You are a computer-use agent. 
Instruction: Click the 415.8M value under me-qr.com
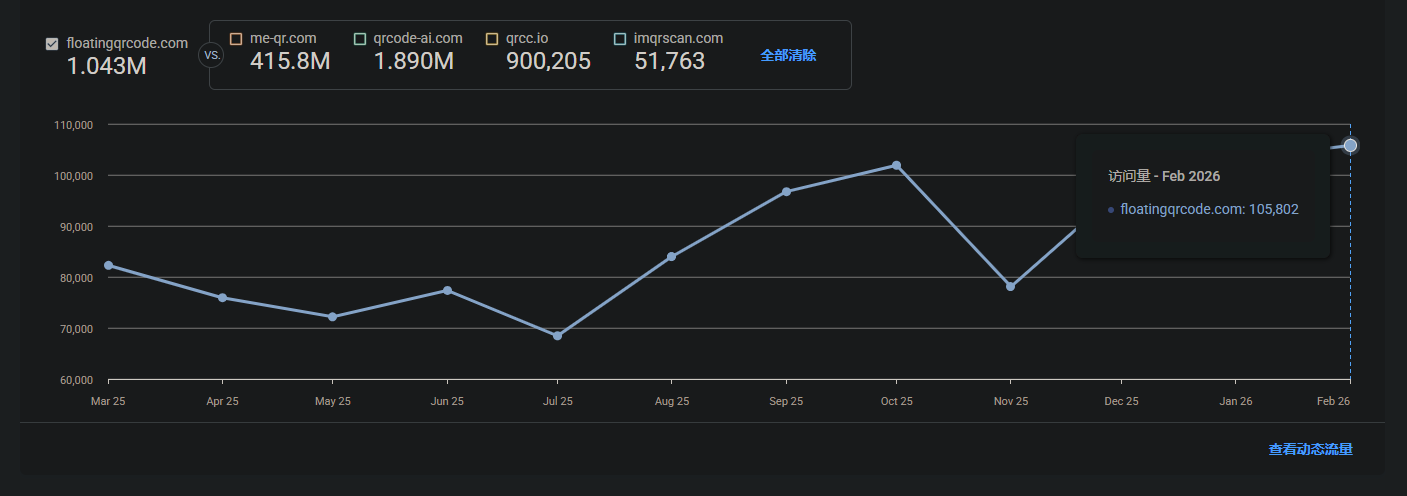(x=290, y=62)
